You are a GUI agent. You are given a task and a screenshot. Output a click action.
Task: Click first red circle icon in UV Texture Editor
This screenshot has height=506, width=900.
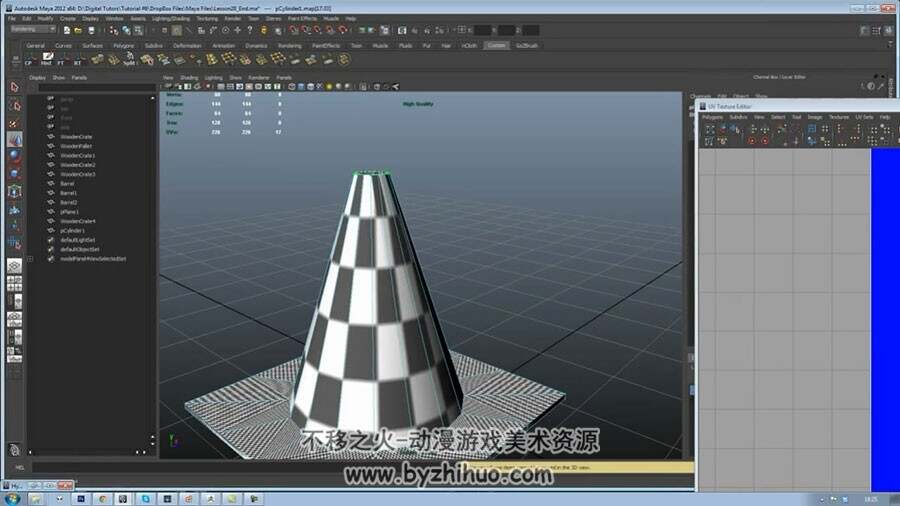(752, 141)
